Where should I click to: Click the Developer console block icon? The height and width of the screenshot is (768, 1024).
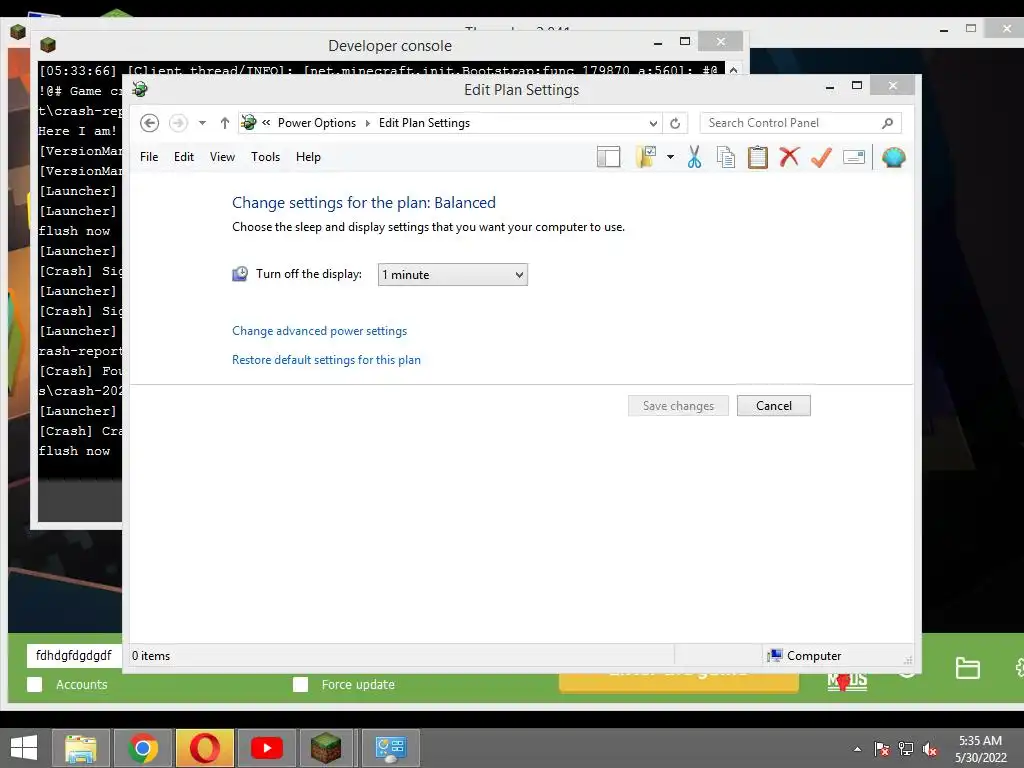point(48,45)
